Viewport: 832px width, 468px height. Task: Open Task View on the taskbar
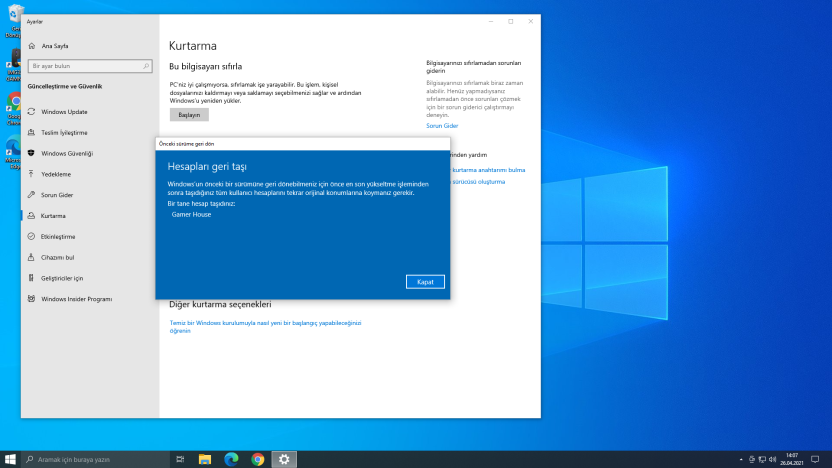click(x=180, y=460)
